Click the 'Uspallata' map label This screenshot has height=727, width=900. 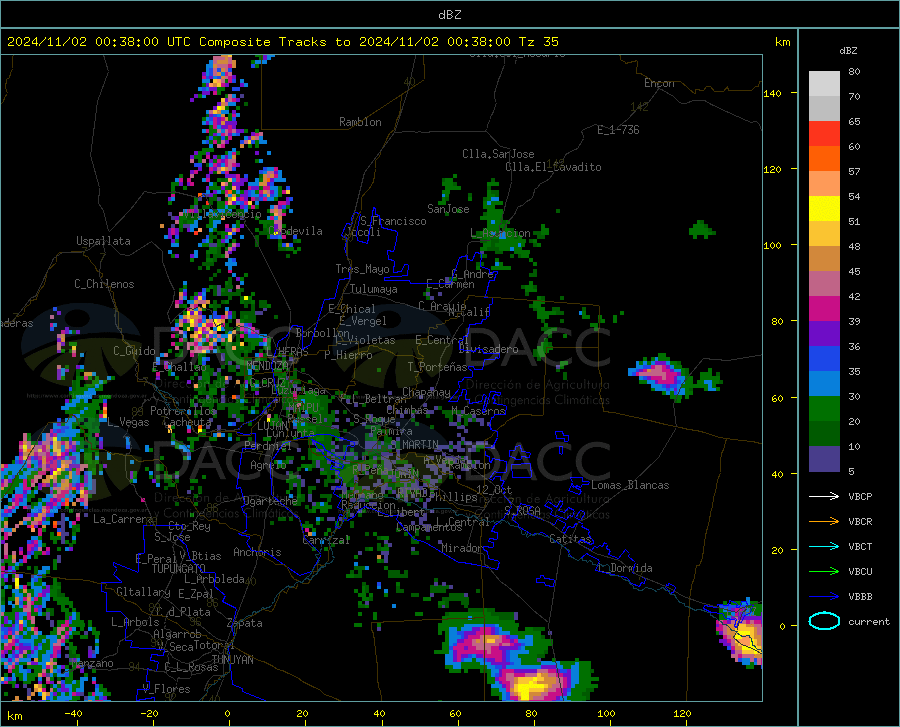click(x=103, y=242)
